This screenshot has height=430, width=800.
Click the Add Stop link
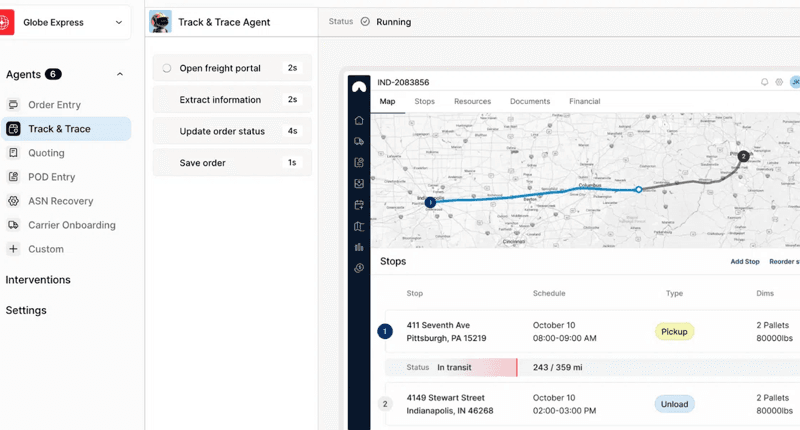744,262
